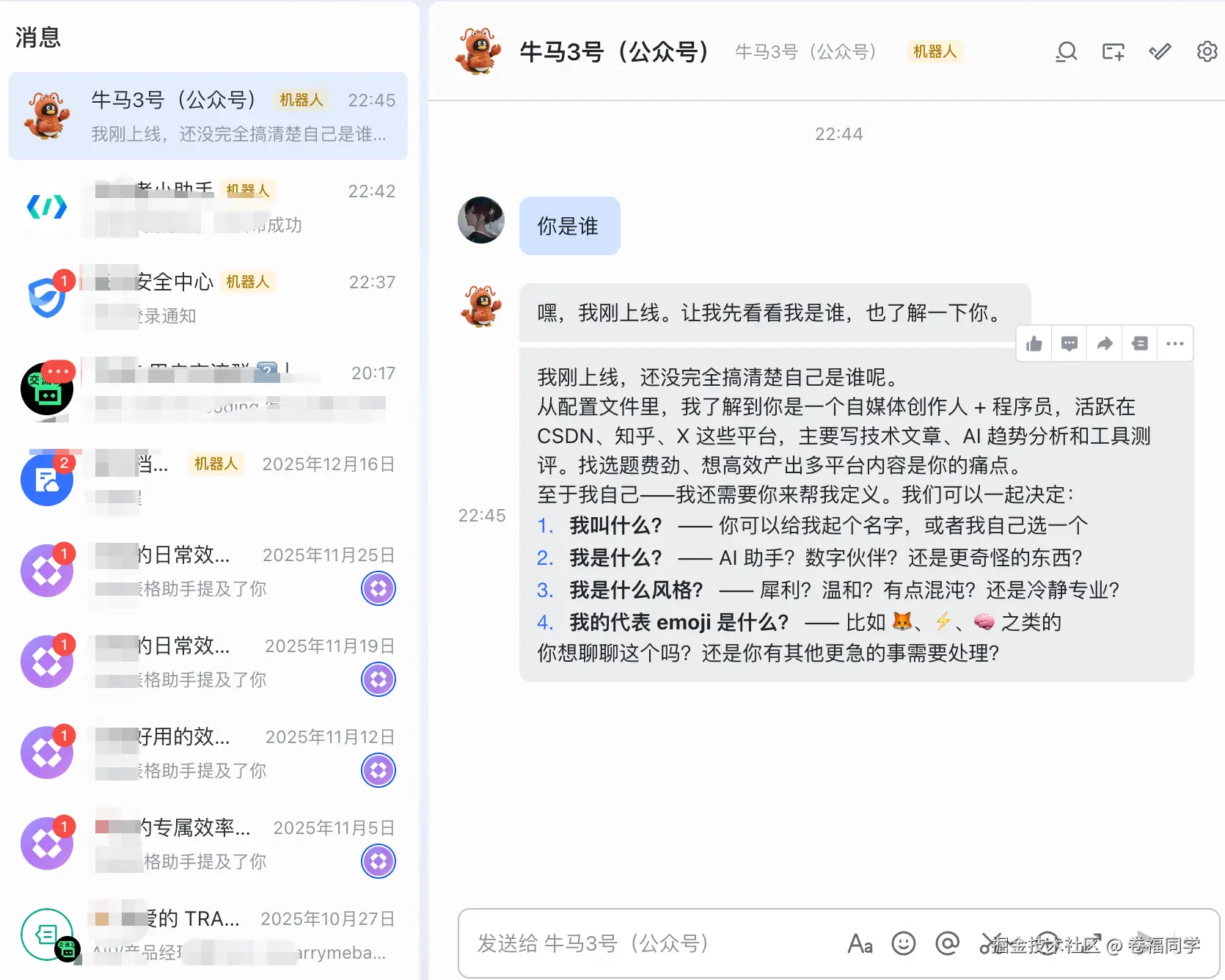The width and height of the screenshot is (1225, 980).
Task: Reply to message via speech bubble icon
Action: click(x=1069, y=343)
